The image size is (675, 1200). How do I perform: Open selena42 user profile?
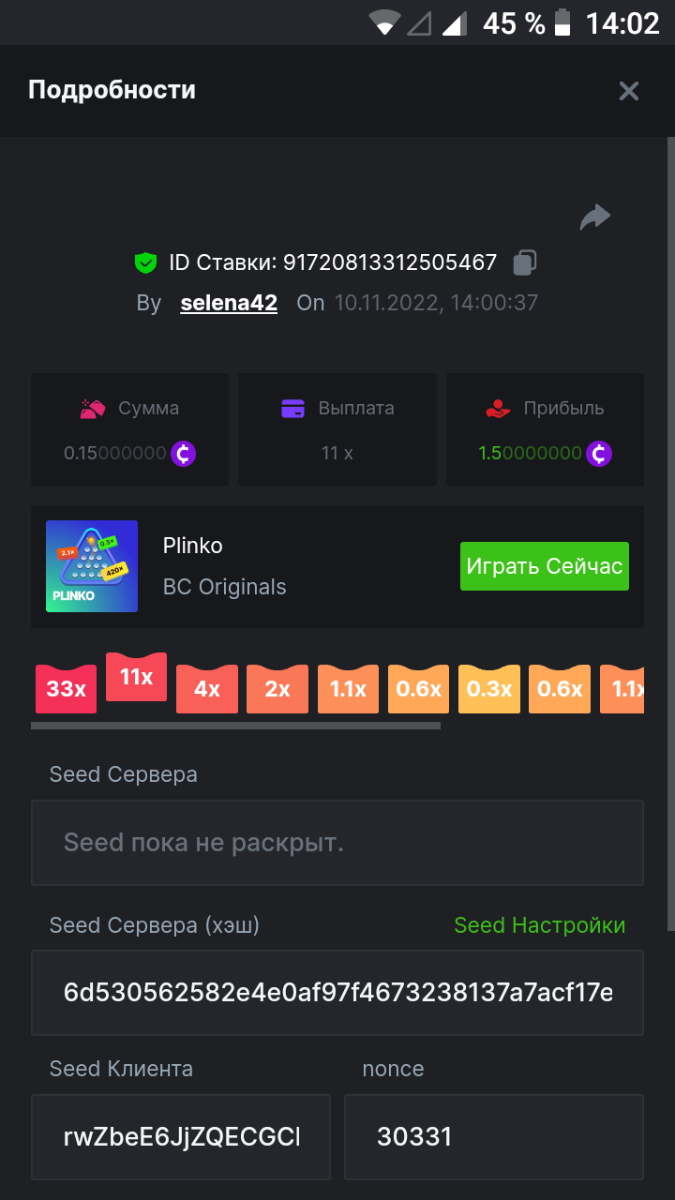coord(229,303)
